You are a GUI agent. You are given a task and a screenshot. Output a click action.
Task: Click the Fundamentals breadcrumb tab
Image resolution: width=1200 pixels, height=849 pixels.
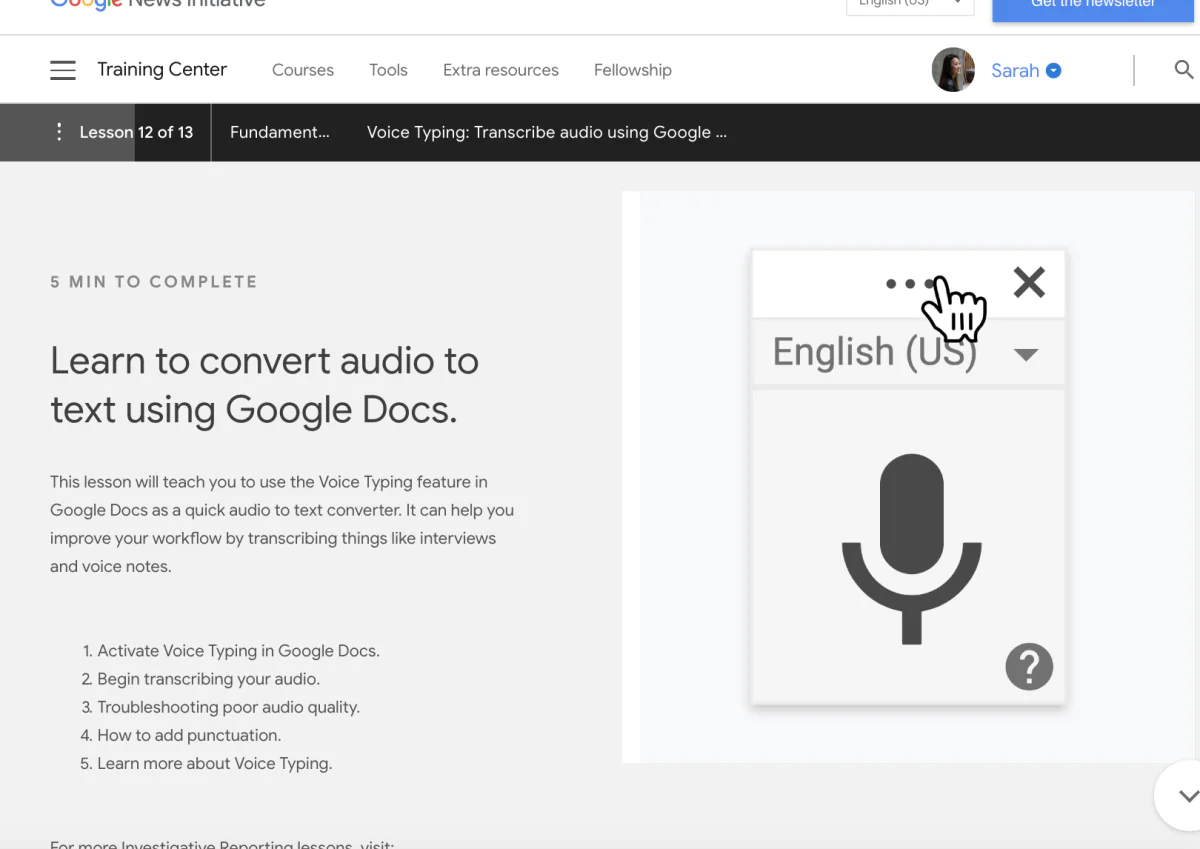(280, 131)
